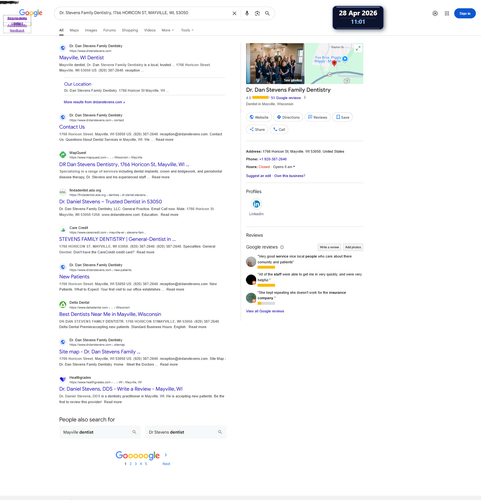This screenshot has width=487, height=500.
Task: Click MapQuest favicon beside the result
Action: click(63, 155)
